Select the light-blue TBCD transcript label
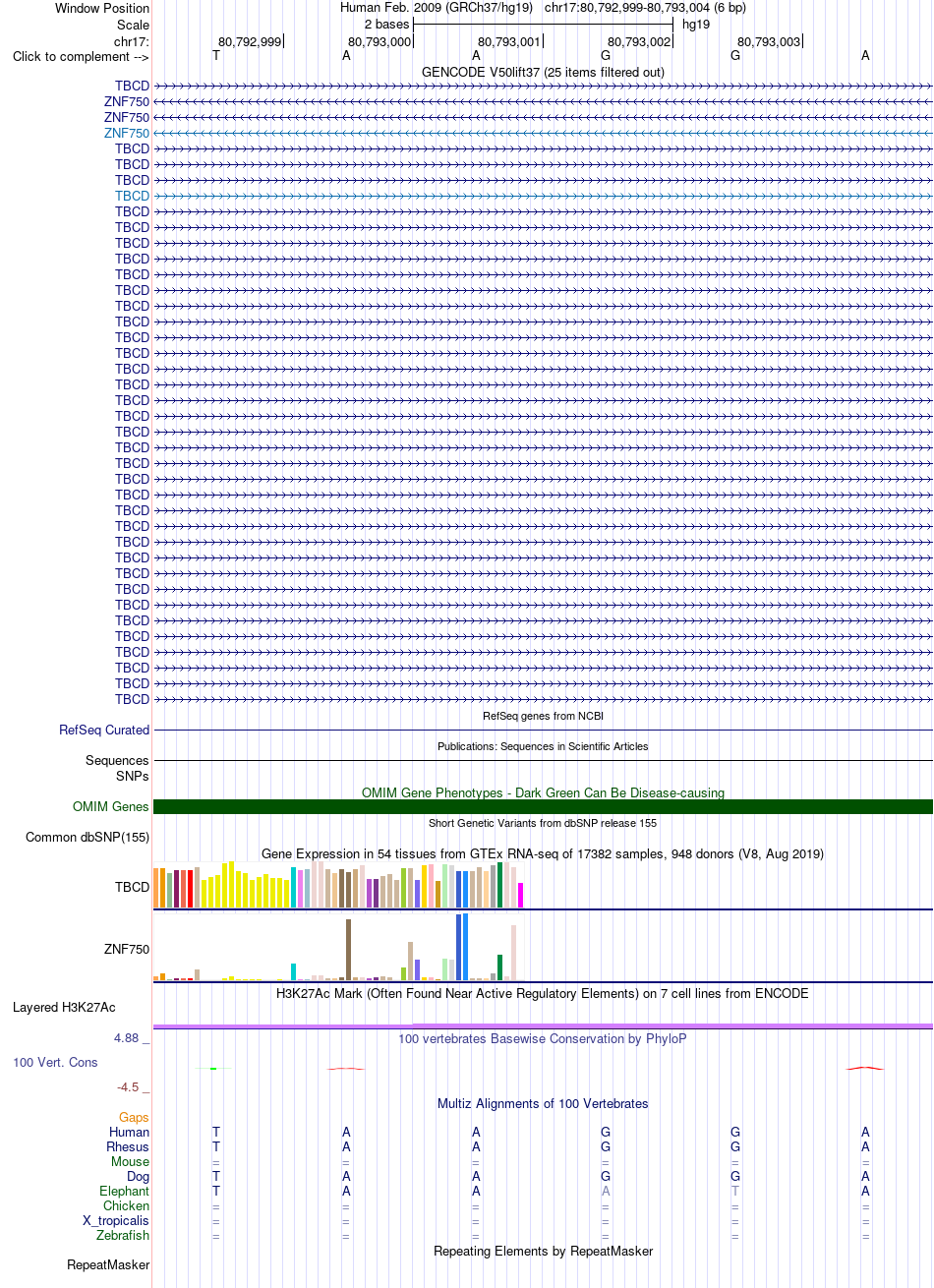Screen dimensions: 934x1288 [x=132, y=196]
